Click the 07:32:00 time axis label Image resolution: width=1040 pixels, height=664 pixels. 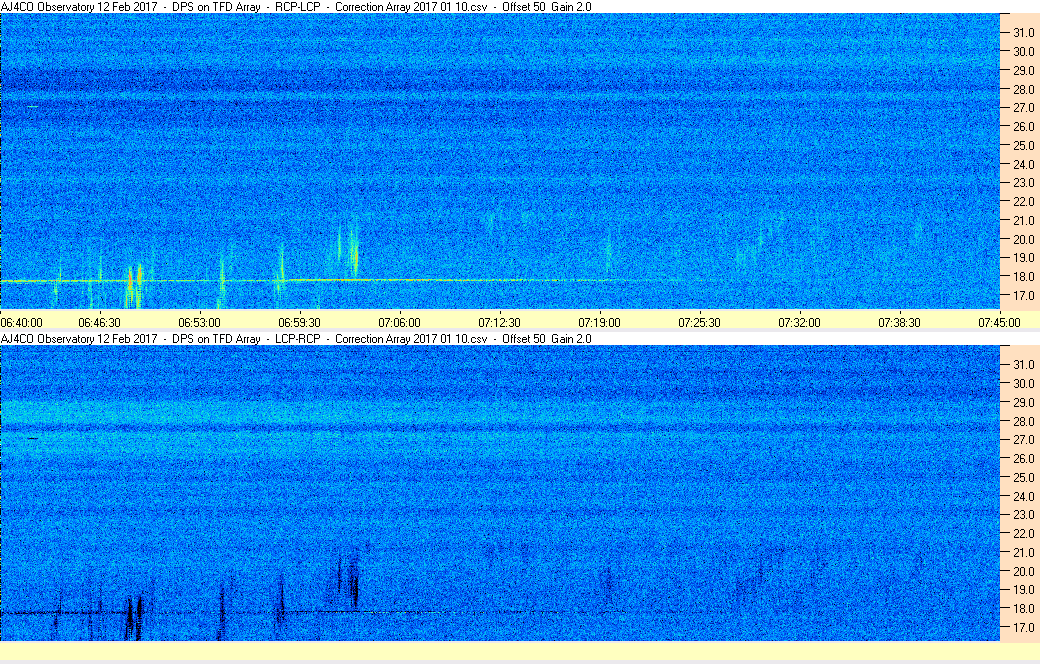(799, 323)
